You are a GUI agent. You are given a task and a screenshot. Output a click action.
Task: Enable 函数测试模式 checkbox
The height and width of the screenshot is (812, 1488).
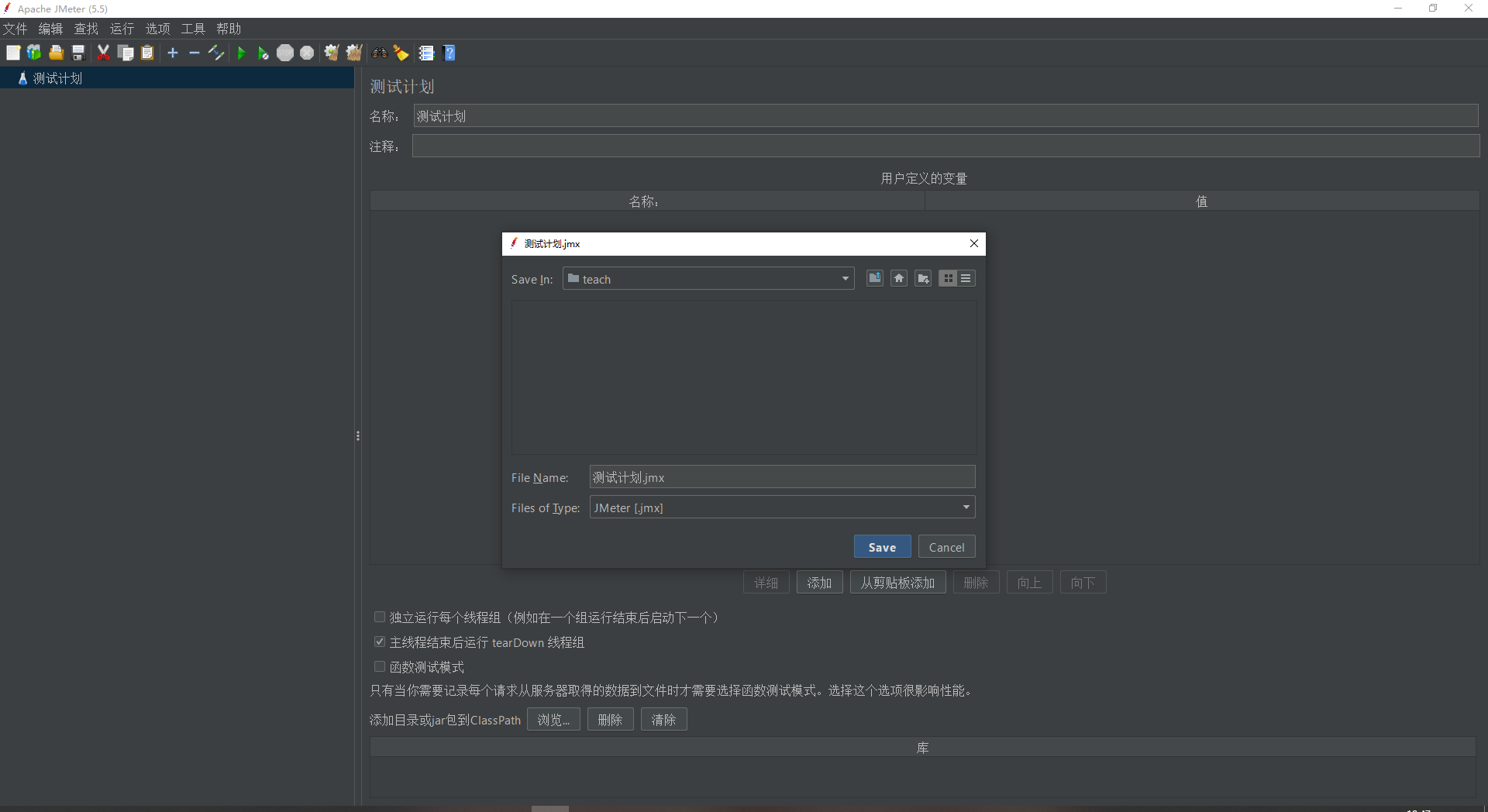(x=380, y=667)
